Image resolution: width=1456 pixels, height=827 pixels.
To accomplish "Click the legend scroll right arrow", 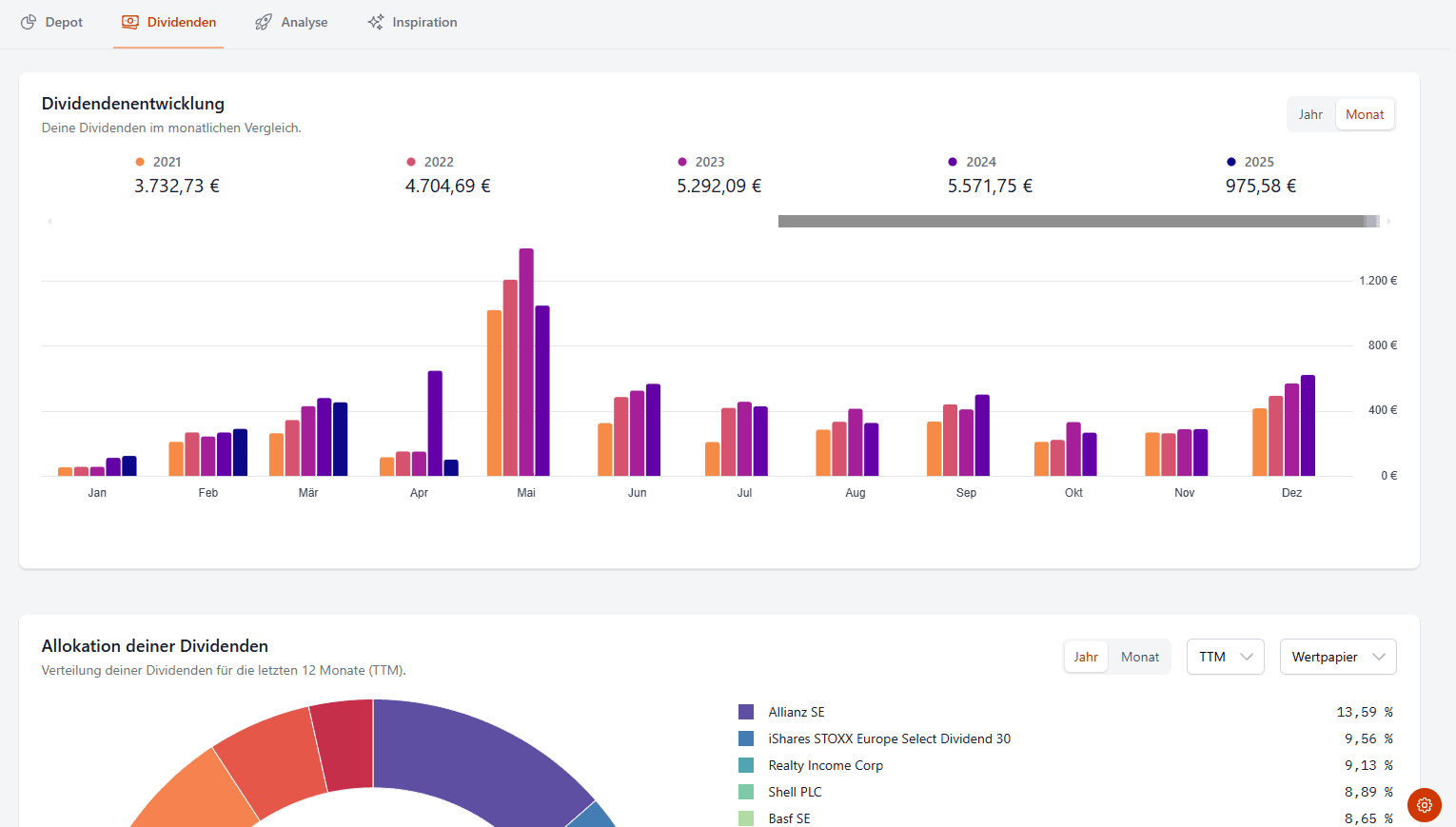I will tap(1388, 222).
